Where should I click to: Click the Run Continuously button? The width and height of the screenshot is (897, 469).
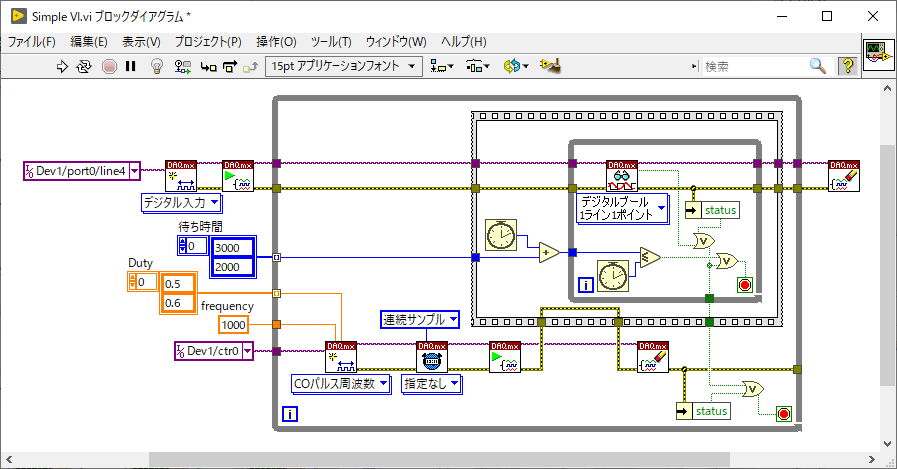click(x=84, y=66)
